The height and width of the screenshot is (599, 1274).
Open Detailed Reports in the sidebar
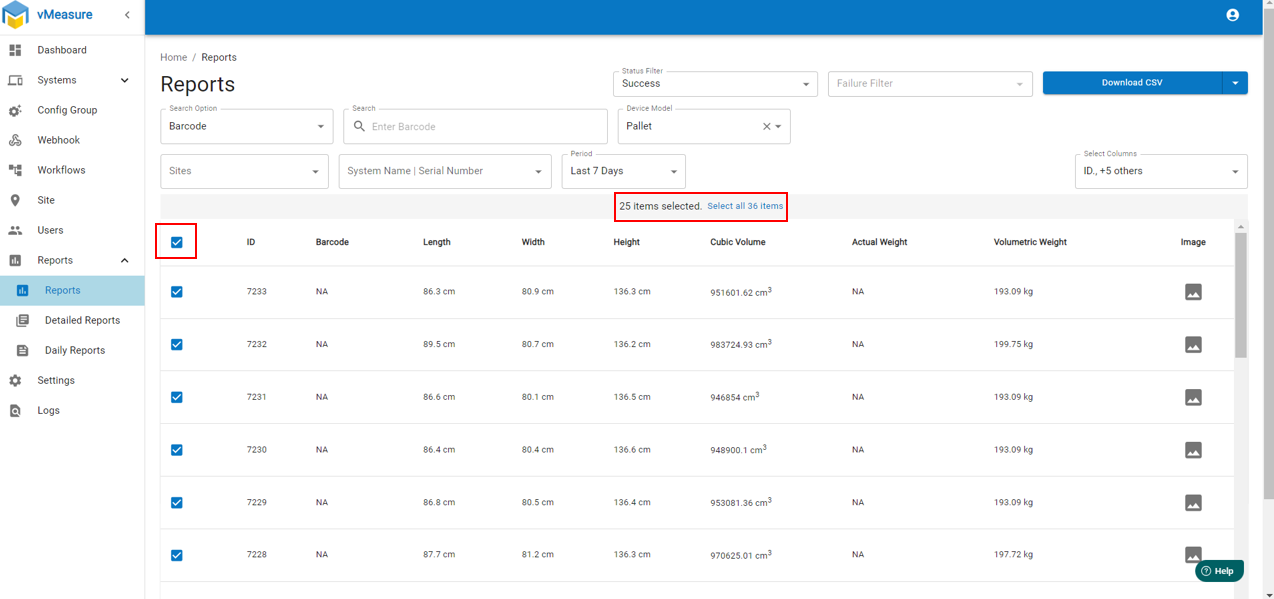(82, 320)
